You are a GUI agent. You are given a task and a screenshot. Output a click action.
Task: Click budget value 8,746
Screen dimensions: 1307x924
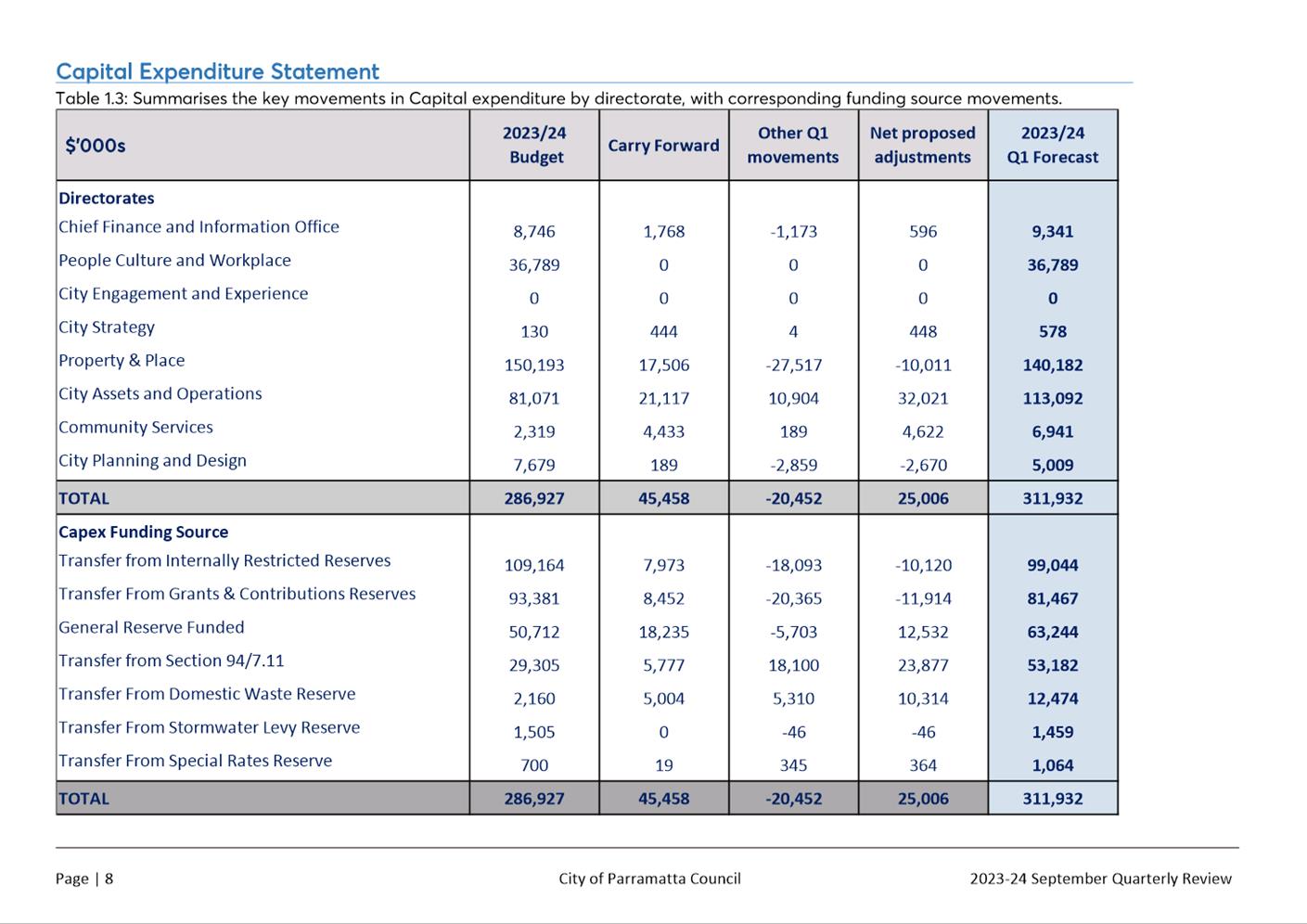pos(534,232)
